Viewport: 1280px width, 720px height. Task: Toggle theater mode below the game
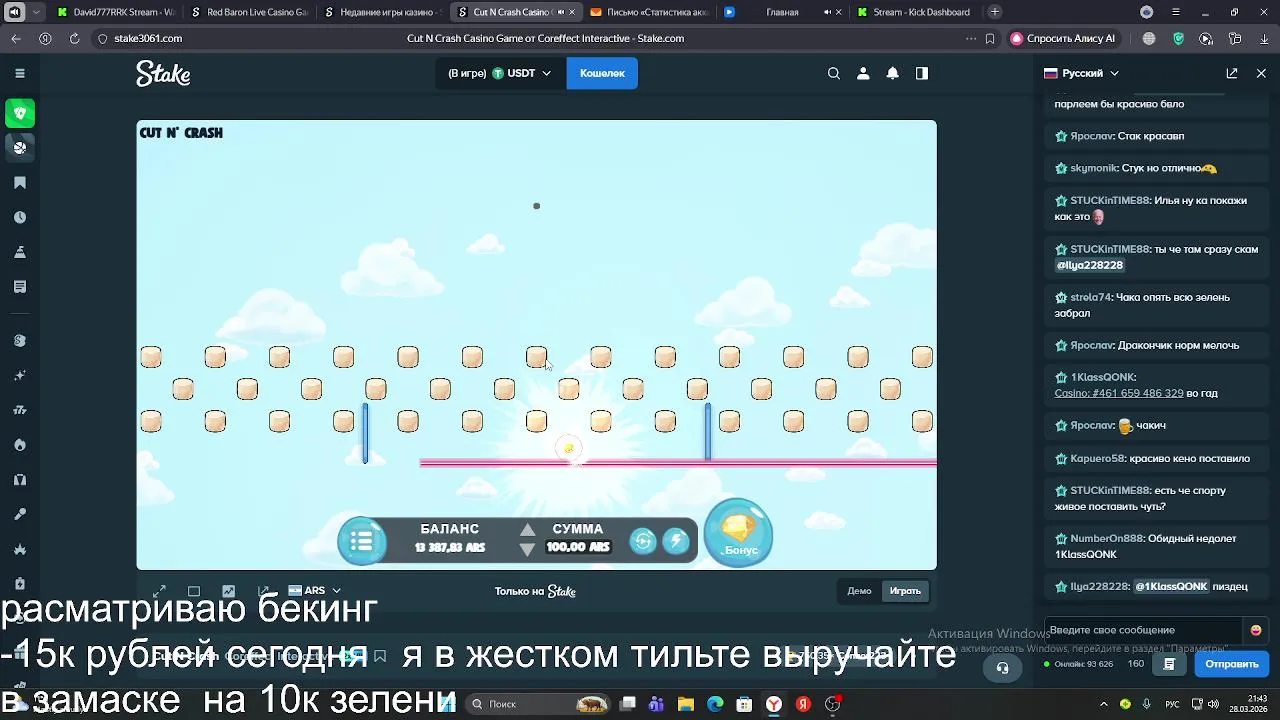194,591
